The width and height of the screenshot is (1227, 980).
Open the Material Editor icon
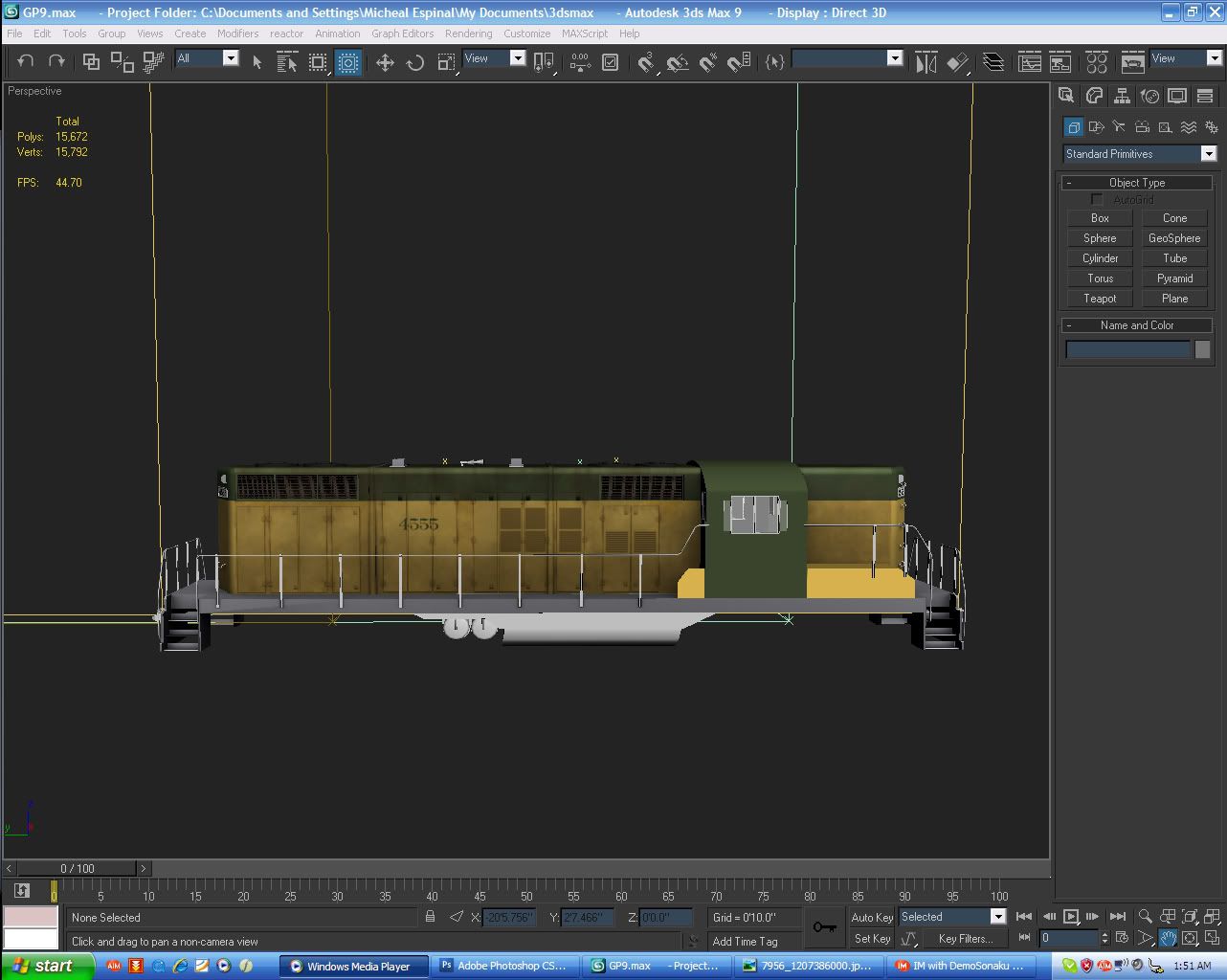1097,61
